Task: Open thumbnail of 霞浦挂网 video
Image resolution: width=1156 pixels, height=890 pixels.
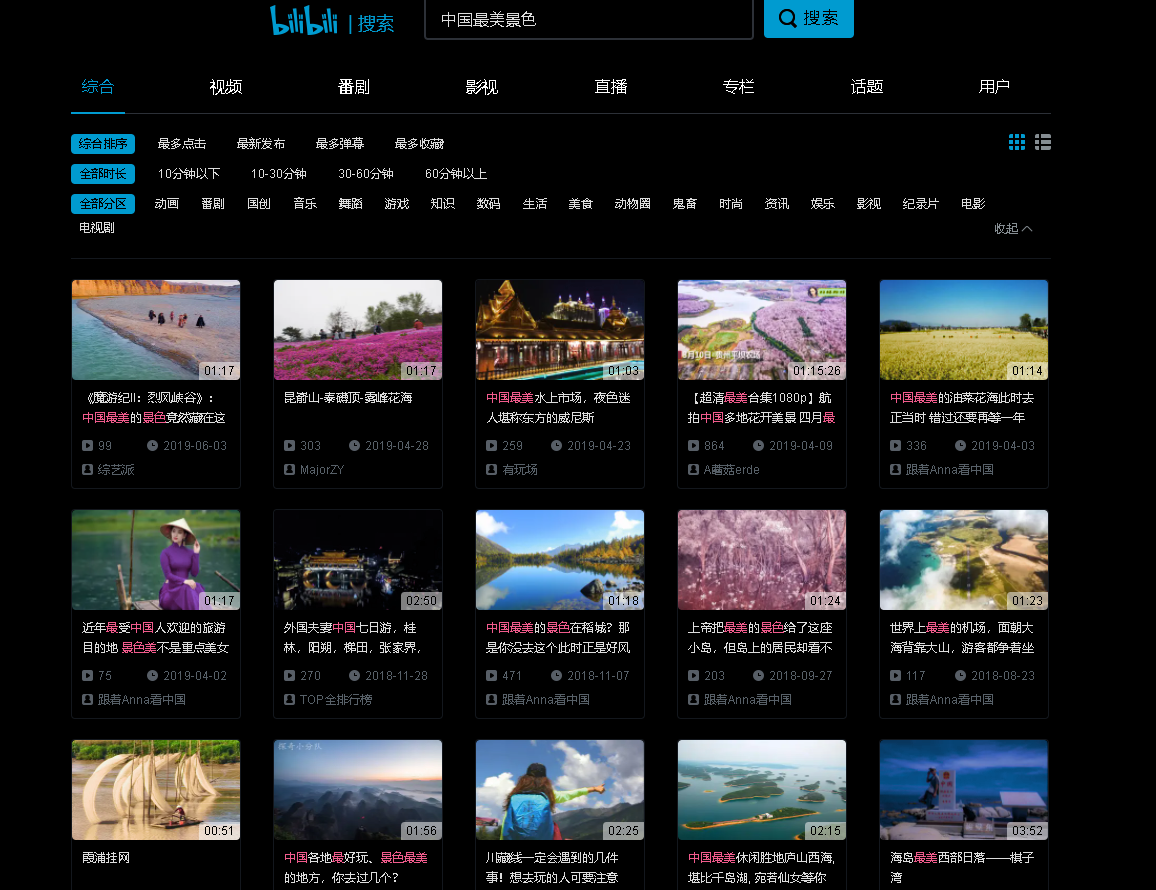Action: point(156,790)
